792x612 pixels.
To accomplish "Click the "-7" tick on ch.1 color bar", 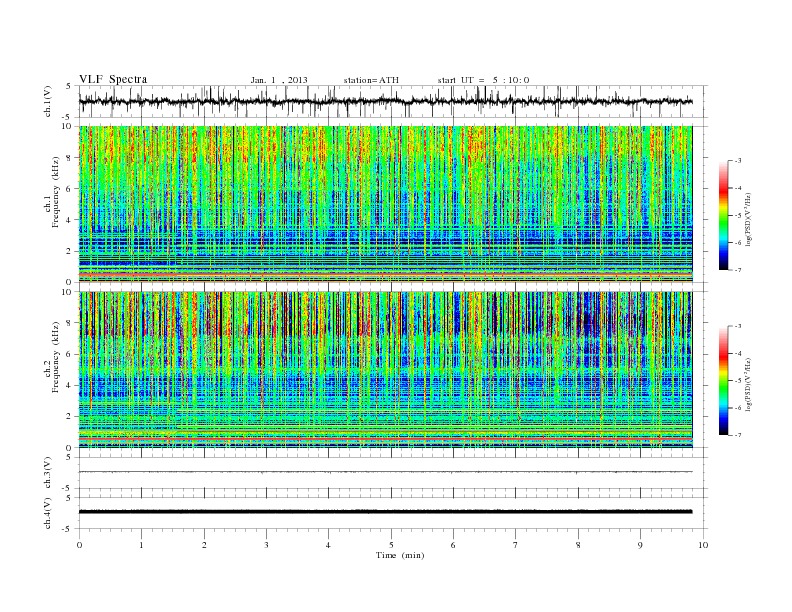I will pos(738,270).
